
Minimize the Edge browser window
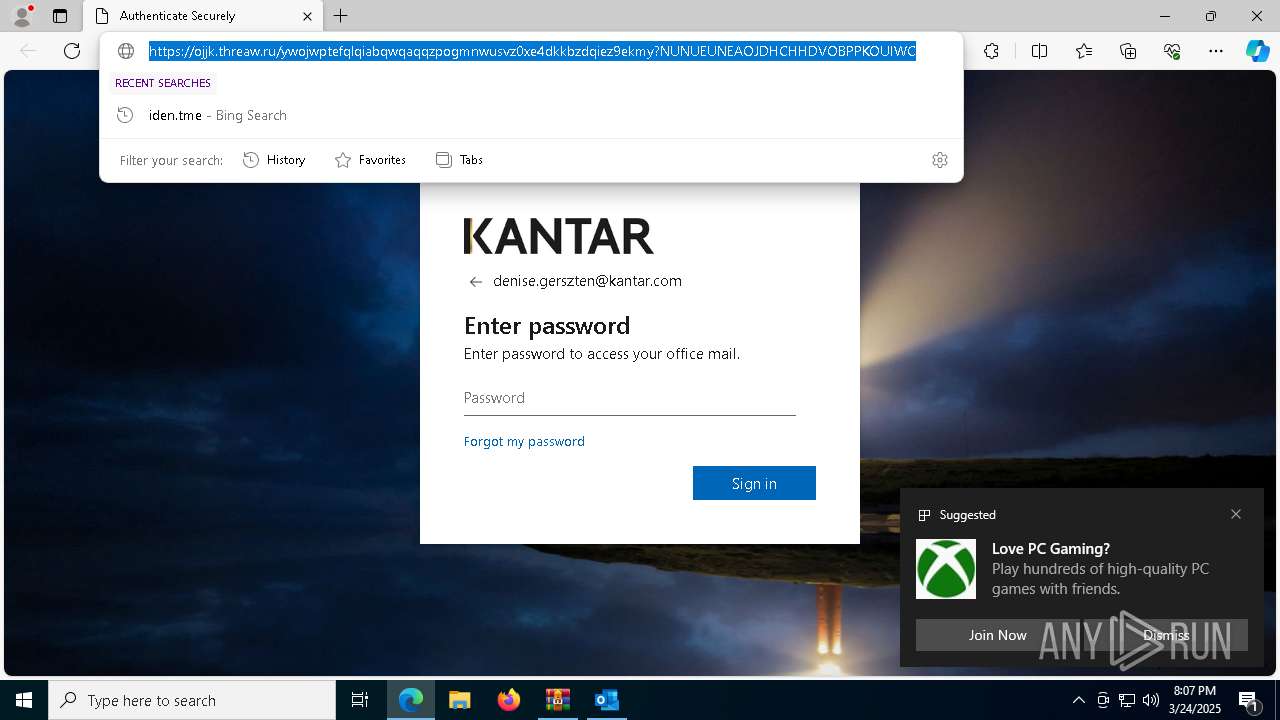click(x=1165, y=16)
